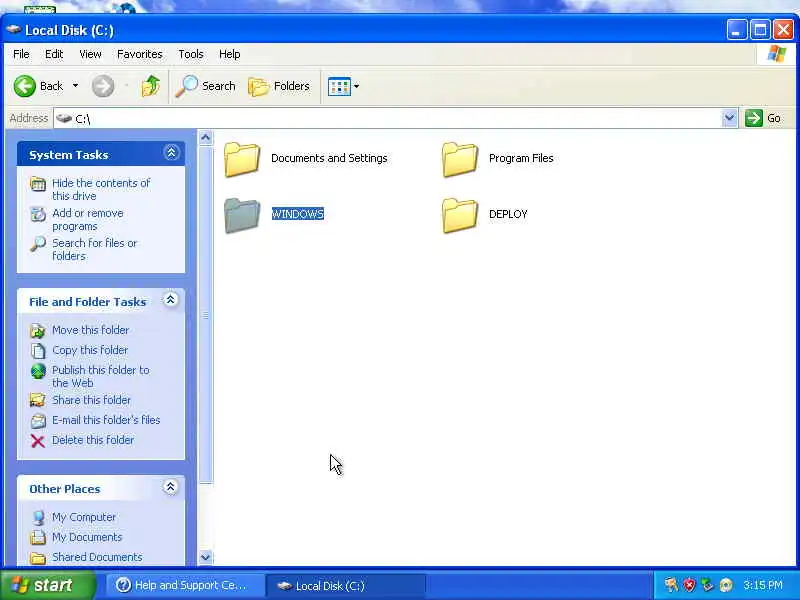Collapse the System Tasks panel
Viewport: 800px width, 600px height.
[x=171, y=153]
